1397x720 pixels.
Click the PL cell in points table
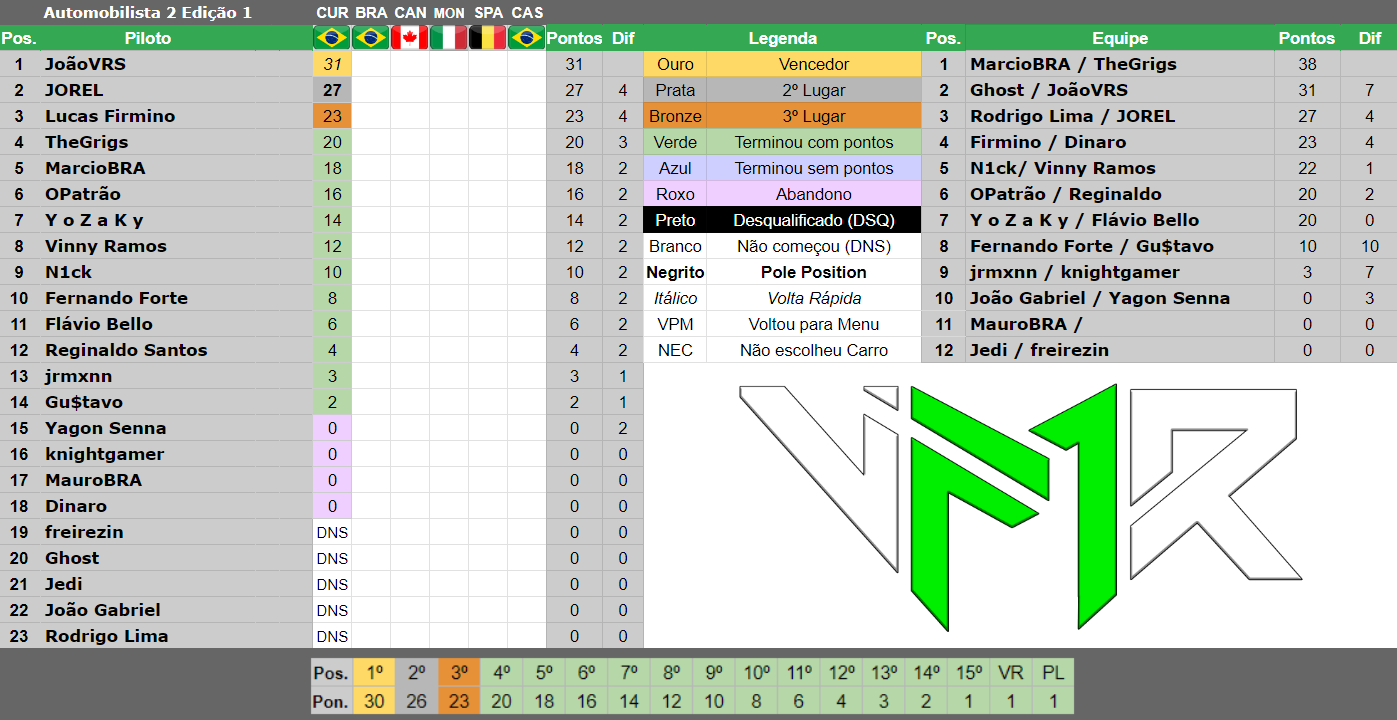click(x=1053, y=673)
